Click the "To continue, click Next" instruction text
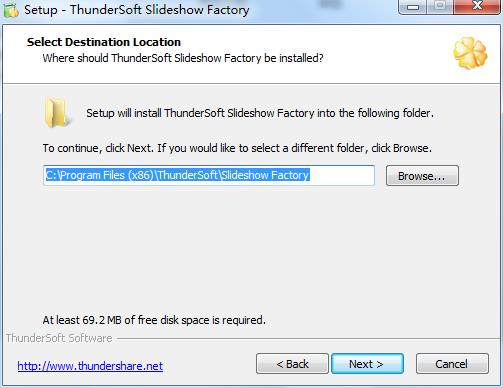The image size is (503, 388). point(237,148)
